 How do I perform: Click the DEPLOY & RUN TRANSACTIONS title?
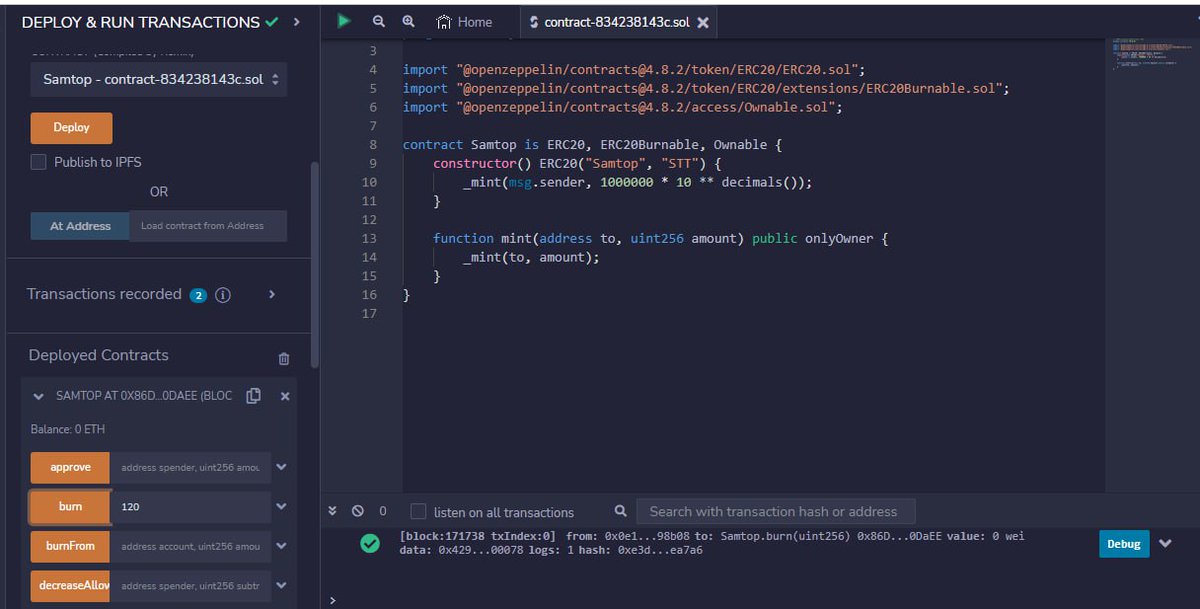[x=141, y=22]
